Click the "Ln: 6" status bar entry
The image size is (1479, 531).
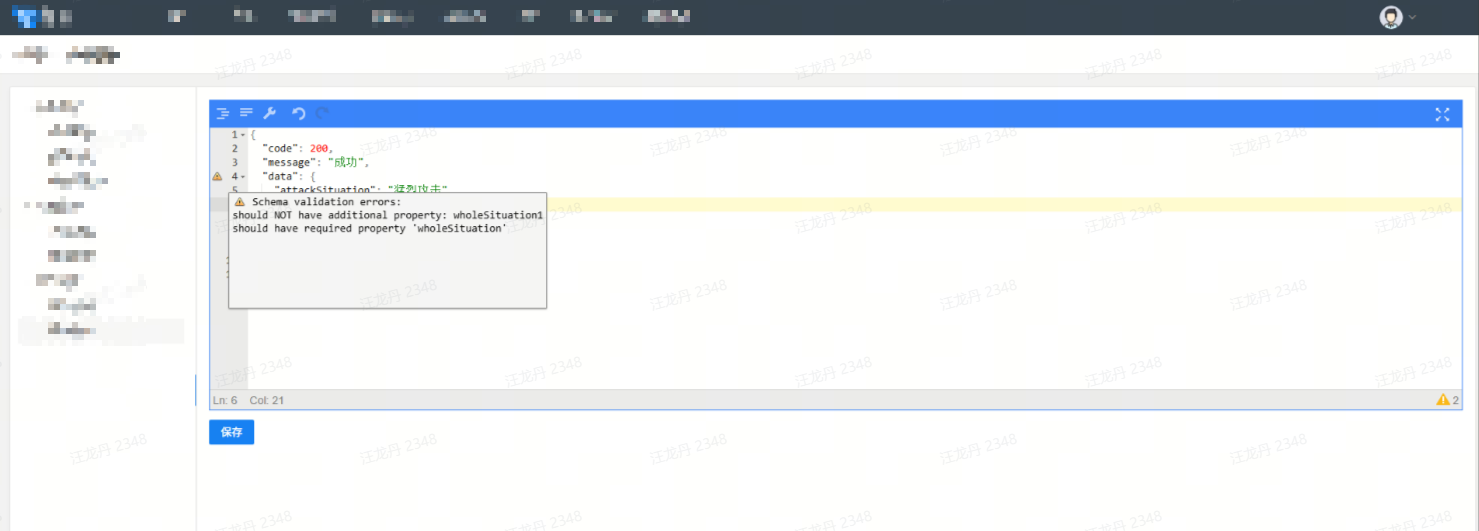click(x=225, y=400)
